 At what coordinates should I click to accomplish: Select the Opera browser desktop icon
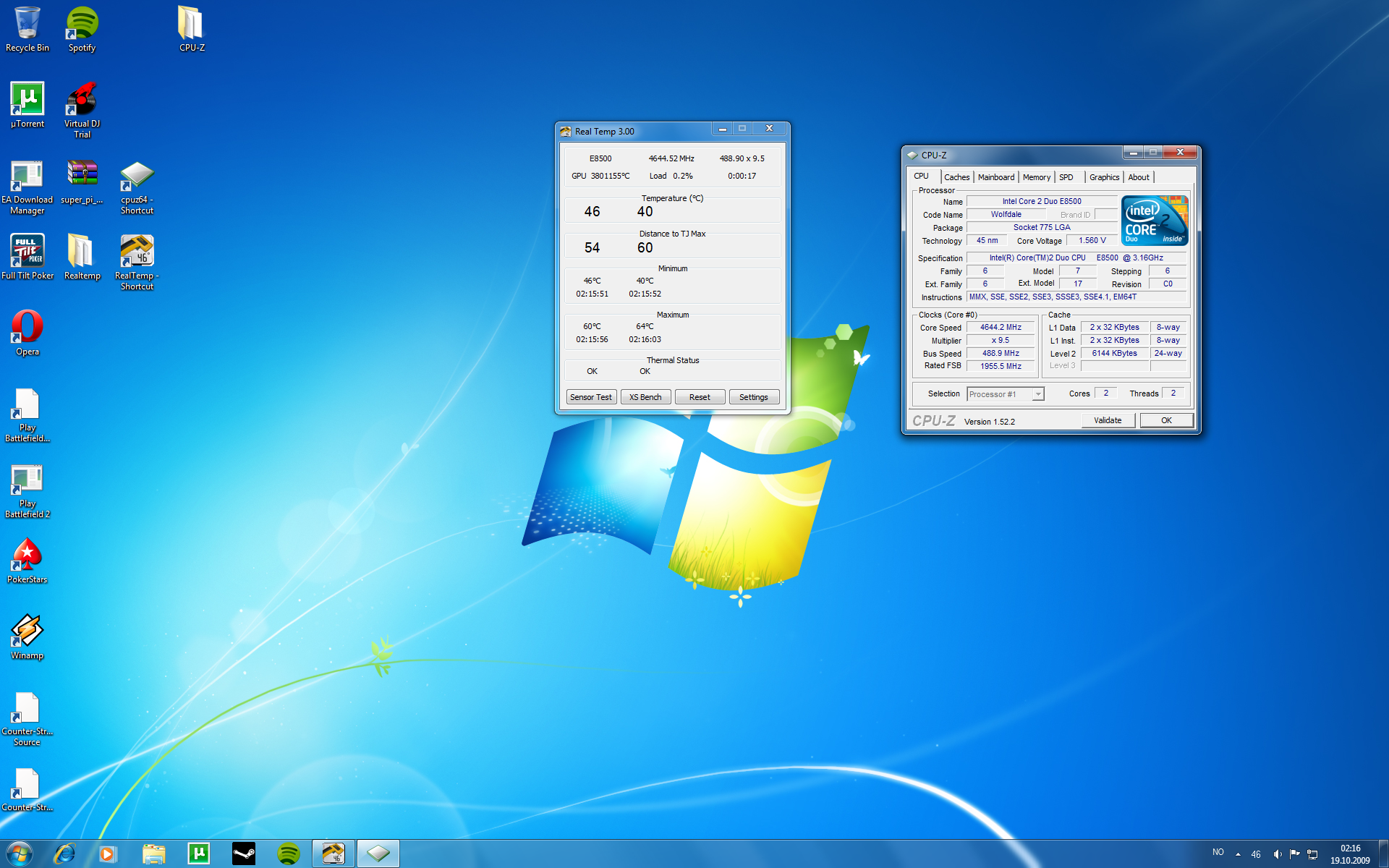27,333
